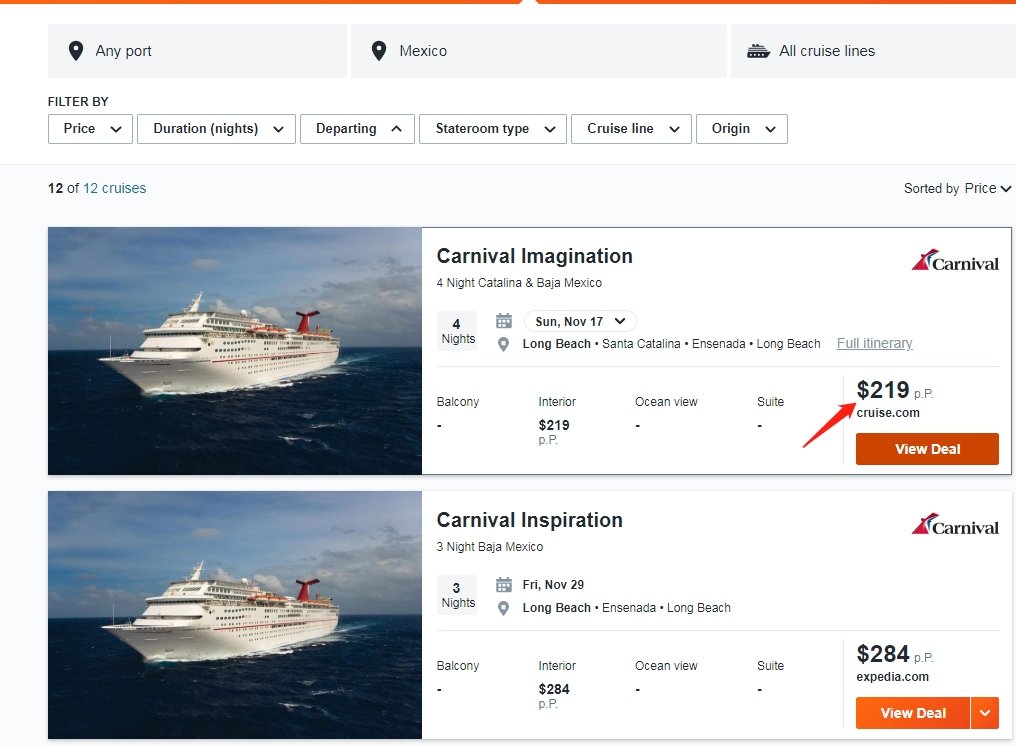This screenshot has height=746, width=1016.
Task: Click the cruise.com provider label
Action: point(888,413)
